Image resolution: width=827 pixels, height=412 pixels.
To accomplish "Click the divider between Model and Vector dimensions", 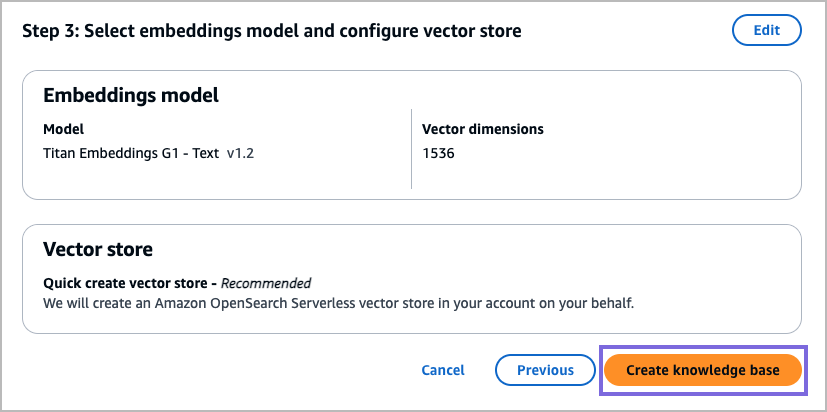I will coord(411,149).
